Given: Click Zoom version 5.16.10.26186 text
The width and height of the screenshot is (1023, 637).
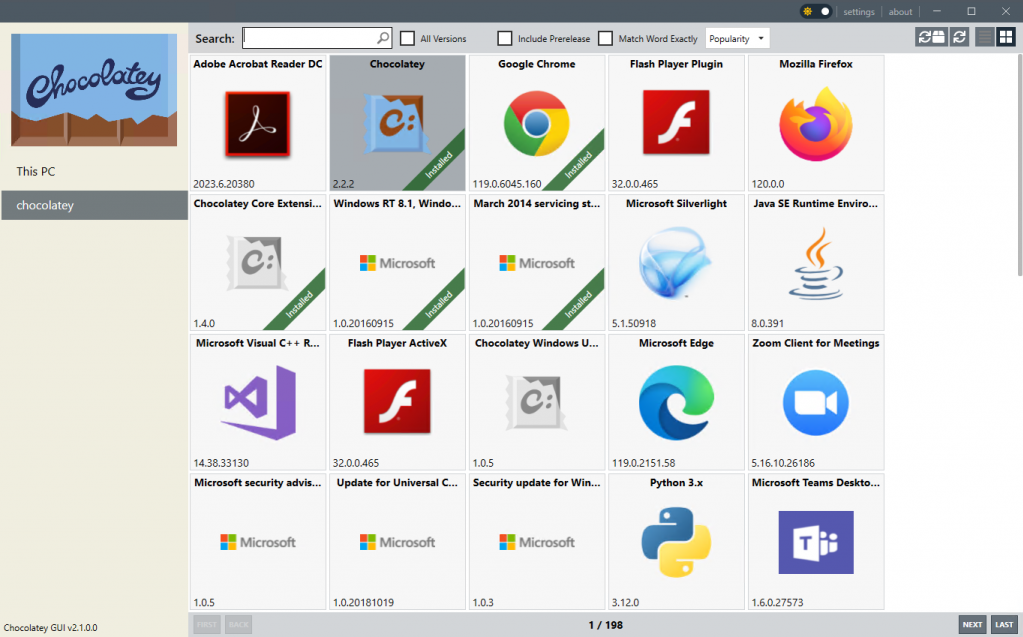Looking at the screenshot, I should 783,463.
